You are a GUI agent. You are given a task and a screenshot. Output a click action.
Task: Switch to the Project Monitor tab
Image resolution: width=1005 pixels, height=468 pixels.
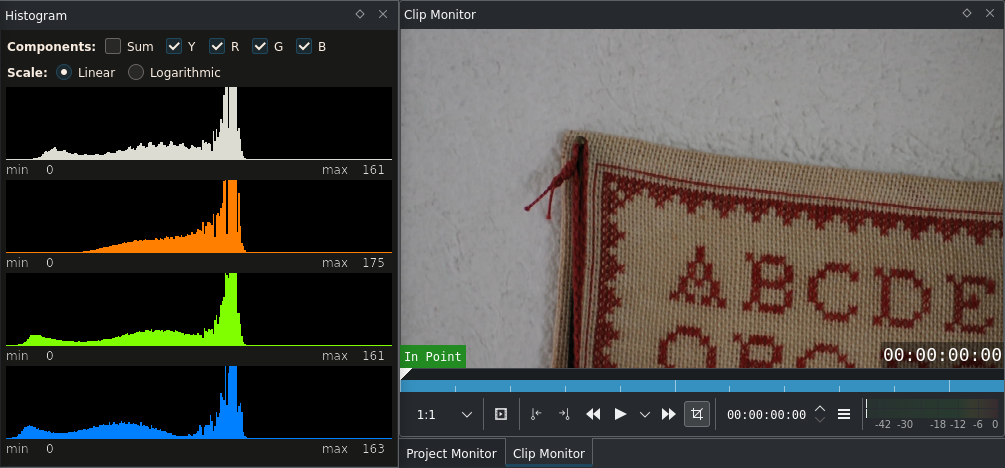pyautogui.click(x=451, y=453)
